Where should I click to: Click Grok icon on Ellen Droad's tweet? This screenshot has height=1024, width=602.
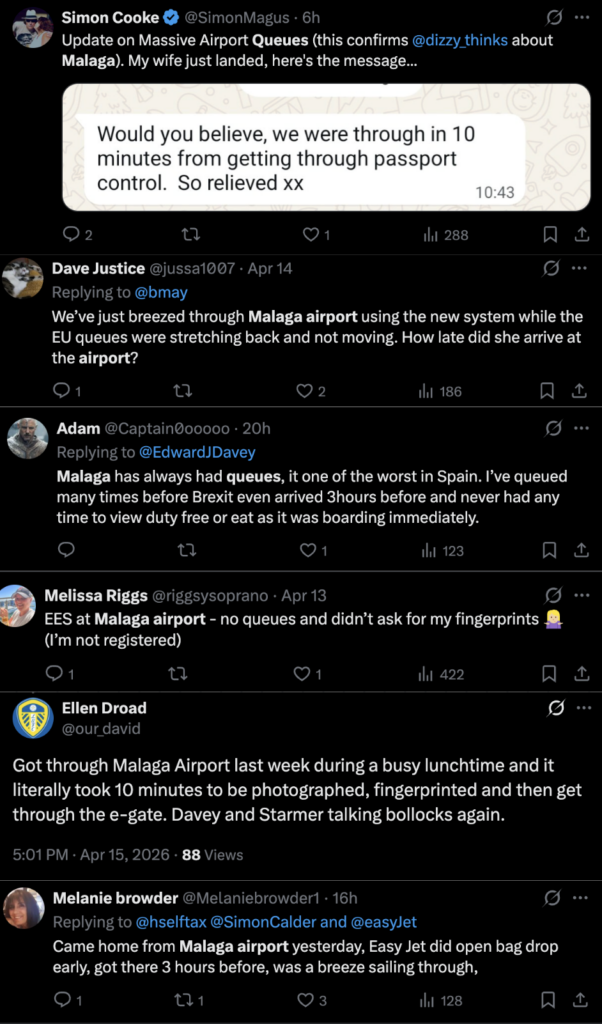click(x=556, y=709)
